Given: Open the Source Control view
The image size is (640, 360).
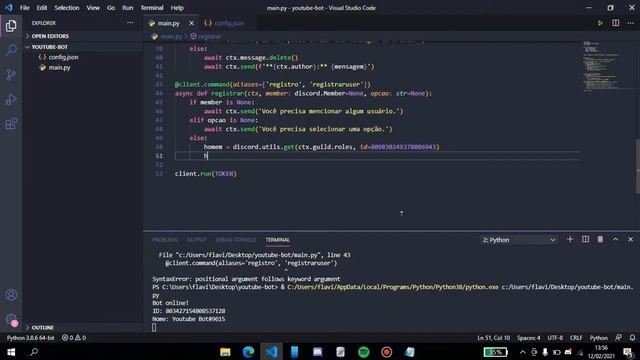Looking at the screenshot, I should [11, 75].
